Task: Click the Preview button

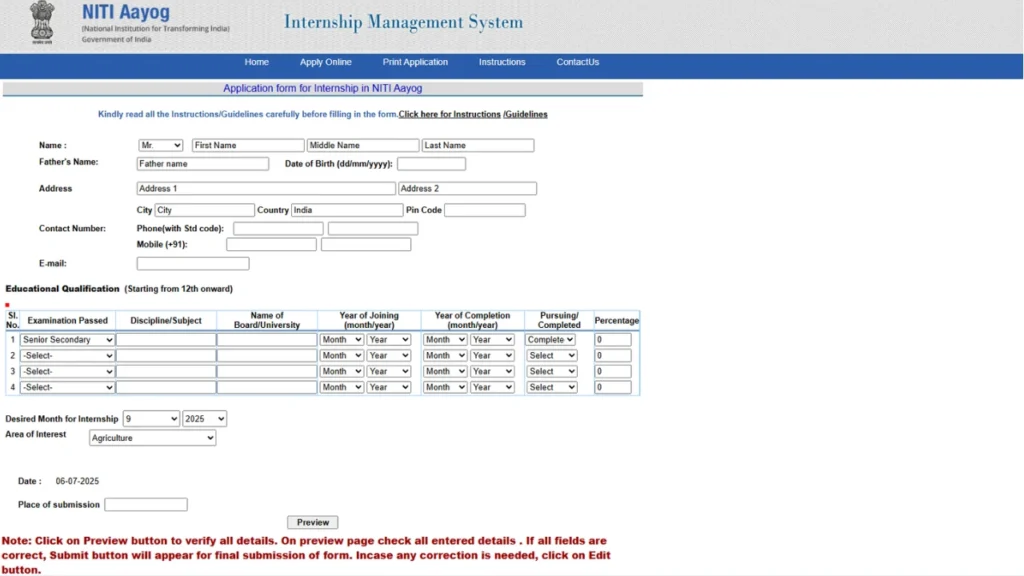Action: (x=312, y=522)
